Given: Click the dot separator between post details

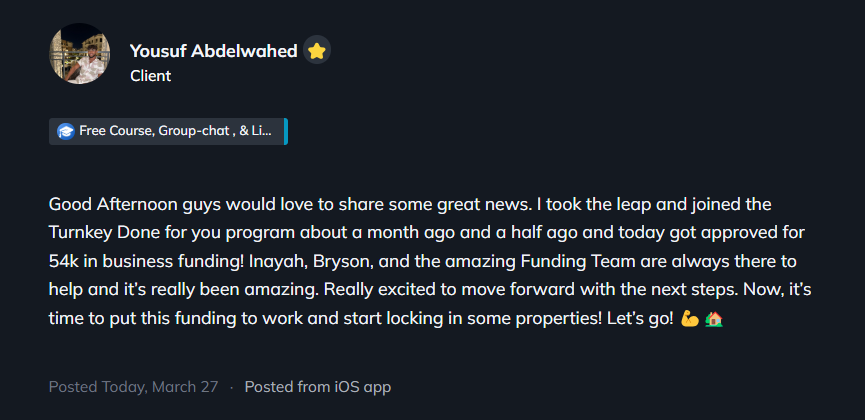Looking at the screenshot, I should click(x=231, y=386).
